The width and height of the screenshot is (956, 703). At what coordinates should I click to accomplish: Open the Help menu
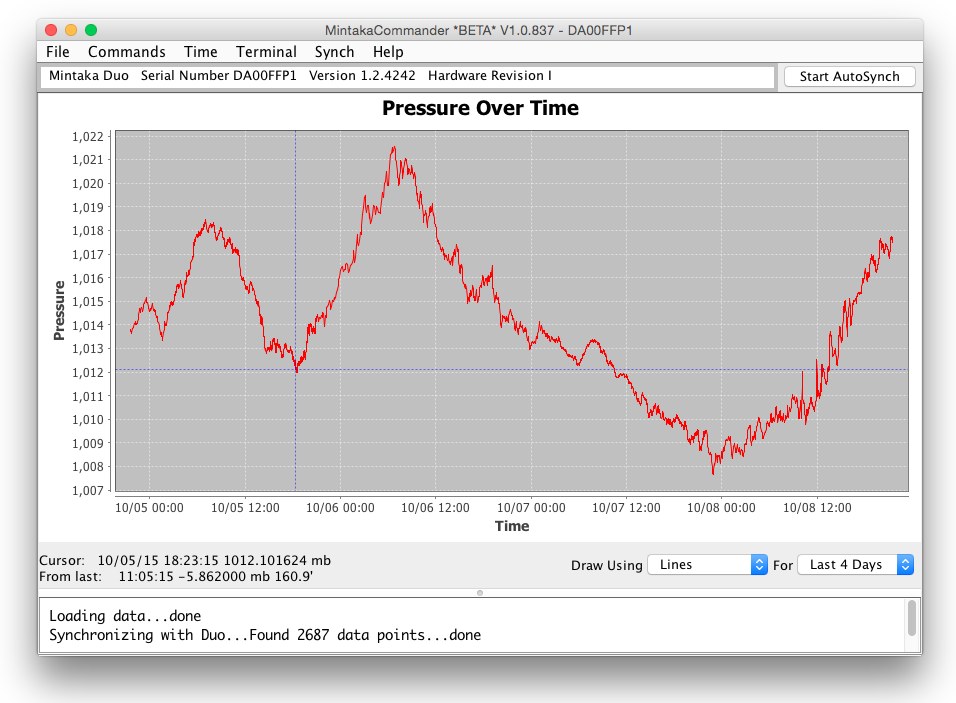tap(388, 52)
